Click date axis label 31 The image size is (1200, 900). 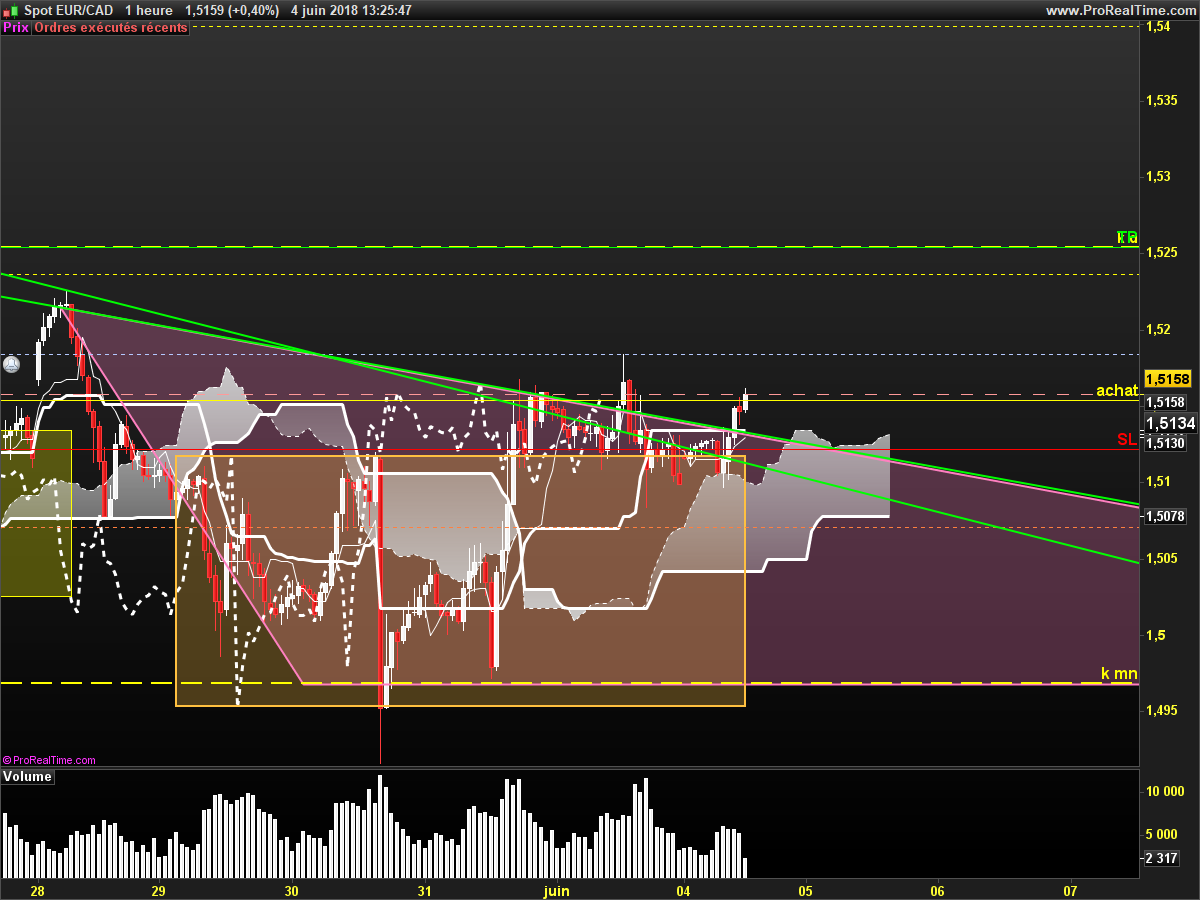(425, 890)
